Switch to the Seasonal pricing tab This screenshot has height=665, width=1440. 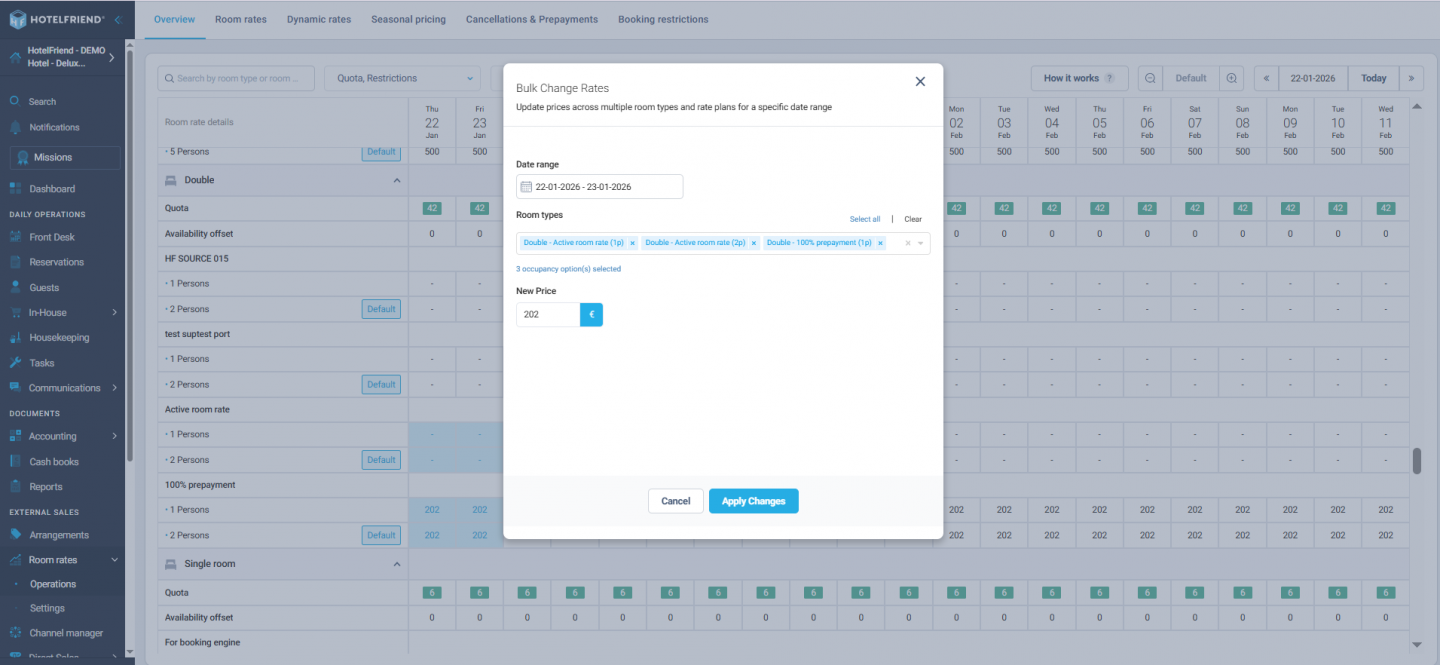pyautogui.click(x=408, y=18)
